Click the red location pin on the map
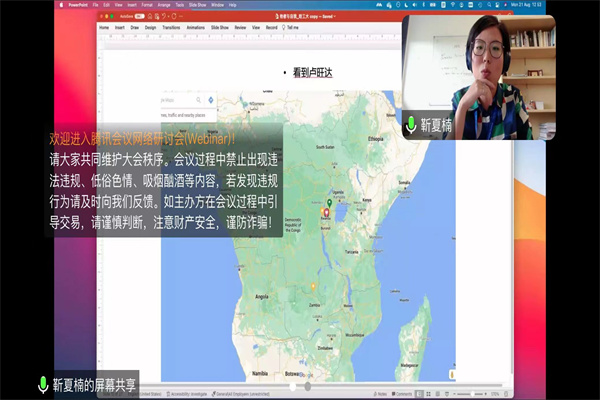 pos(327,213)
